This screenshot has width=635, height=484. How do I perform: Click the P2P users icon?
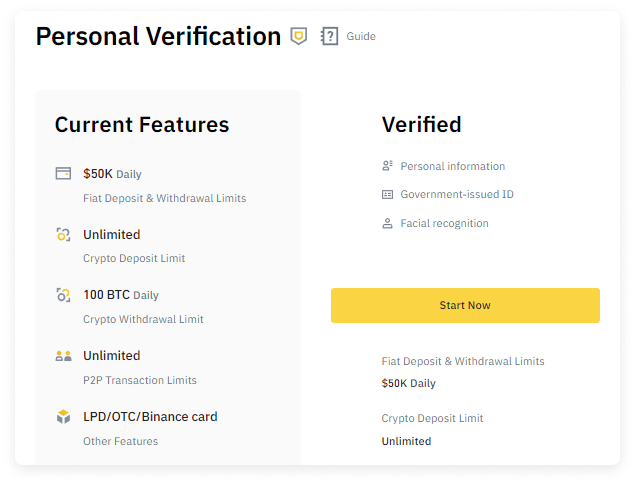click(x=63, y=356)
